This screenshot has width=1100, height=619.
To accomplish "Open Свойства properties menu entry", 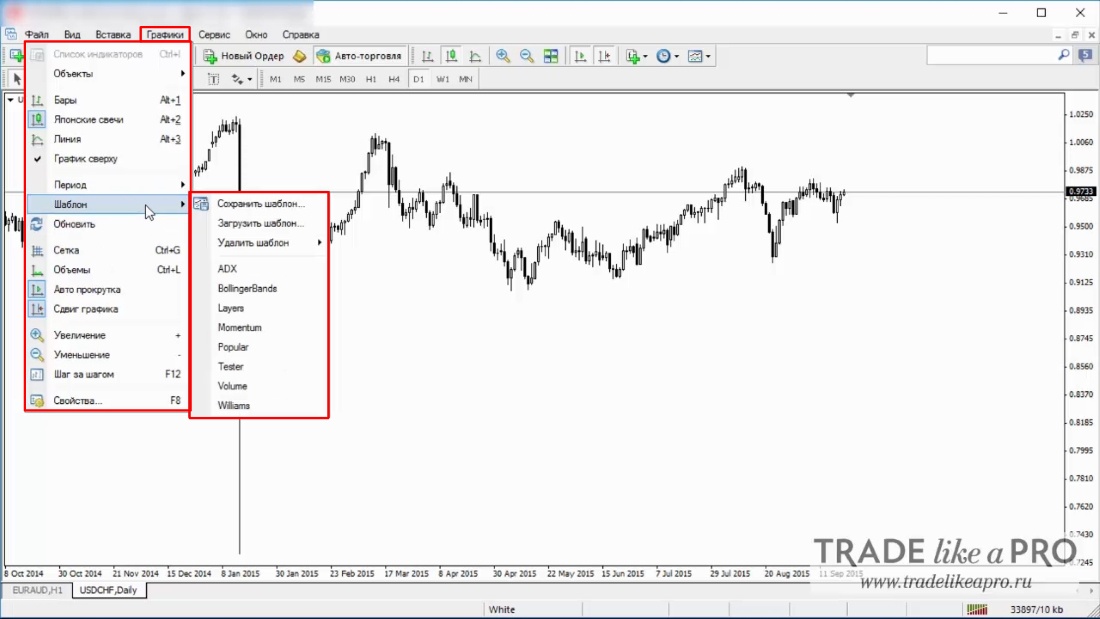I will 107,401.
